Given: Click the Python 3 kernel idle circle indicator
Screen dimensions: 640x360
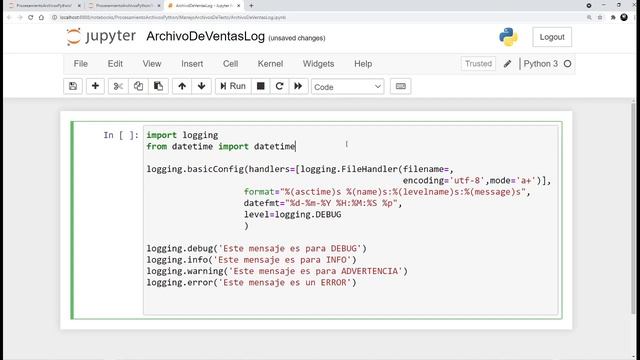Looking at the screenshot, I should (567, 64).
